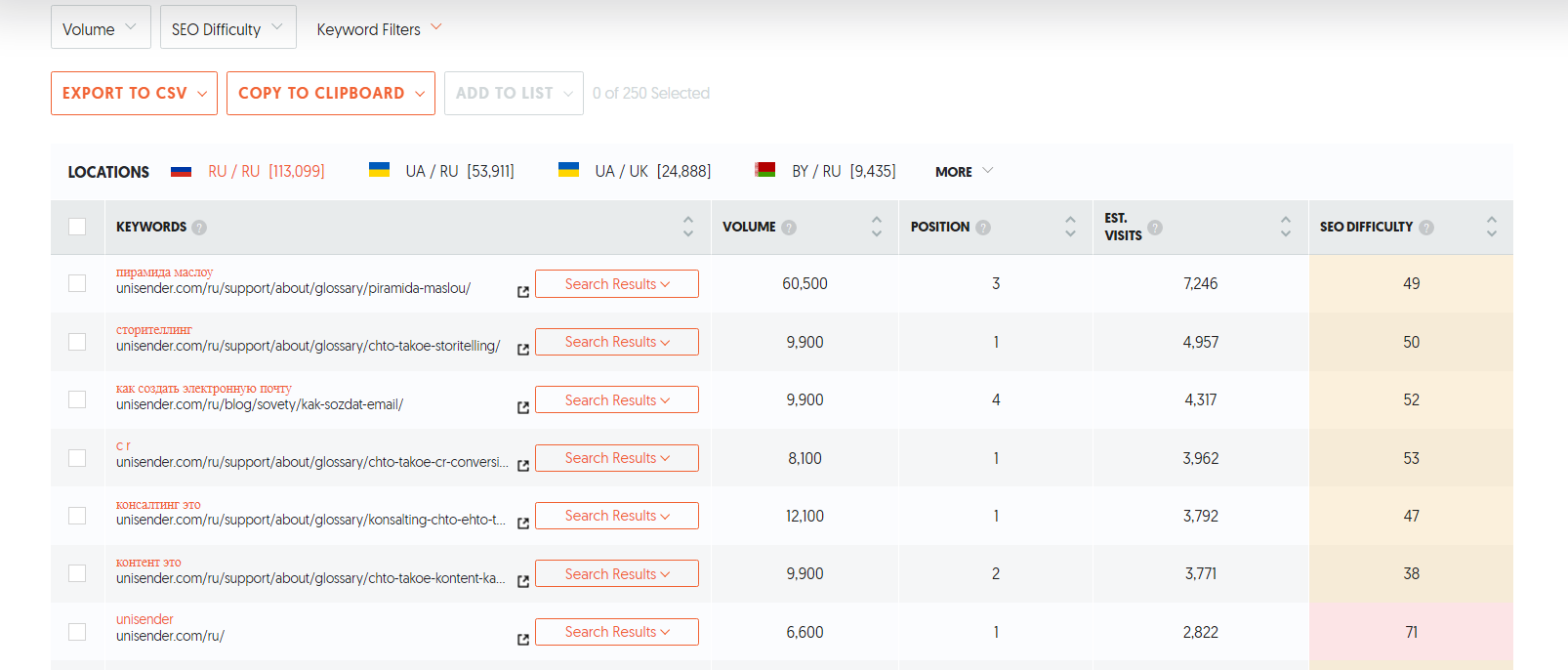Click the c r keyword link
This screenshot has width=1568, height=670.
coord(123,446)
